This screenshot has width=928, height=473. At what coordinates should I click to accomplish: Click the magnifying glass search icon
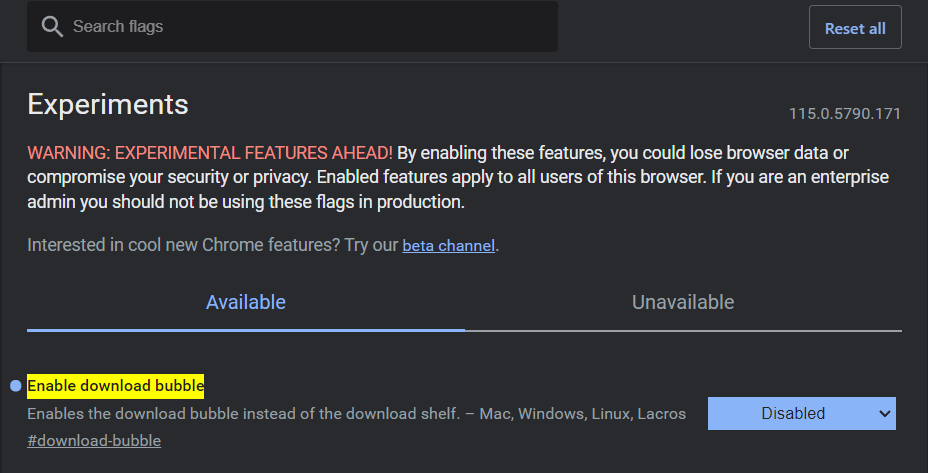(52, 27)
